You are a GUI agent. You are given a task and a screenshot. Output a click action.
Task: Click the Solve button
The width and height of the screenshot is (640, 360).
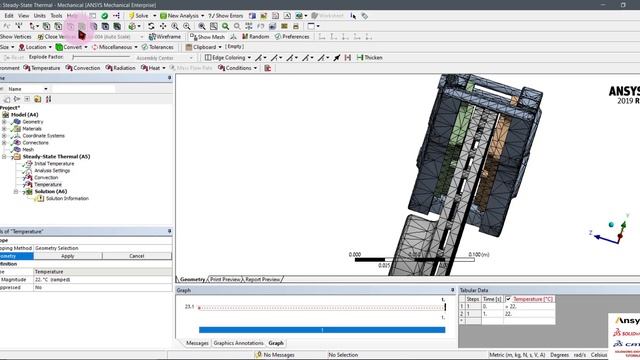point(139,16)
